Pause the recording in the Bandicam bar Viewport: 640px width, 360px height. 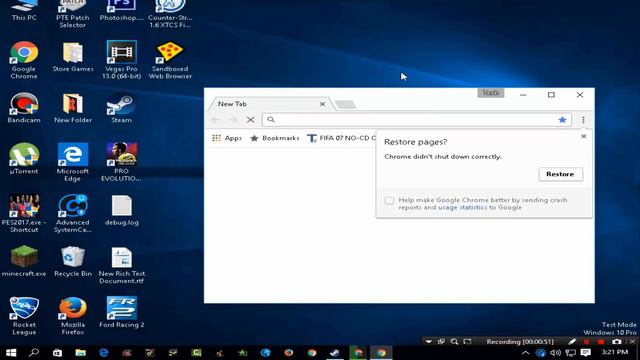pos(587,342)
